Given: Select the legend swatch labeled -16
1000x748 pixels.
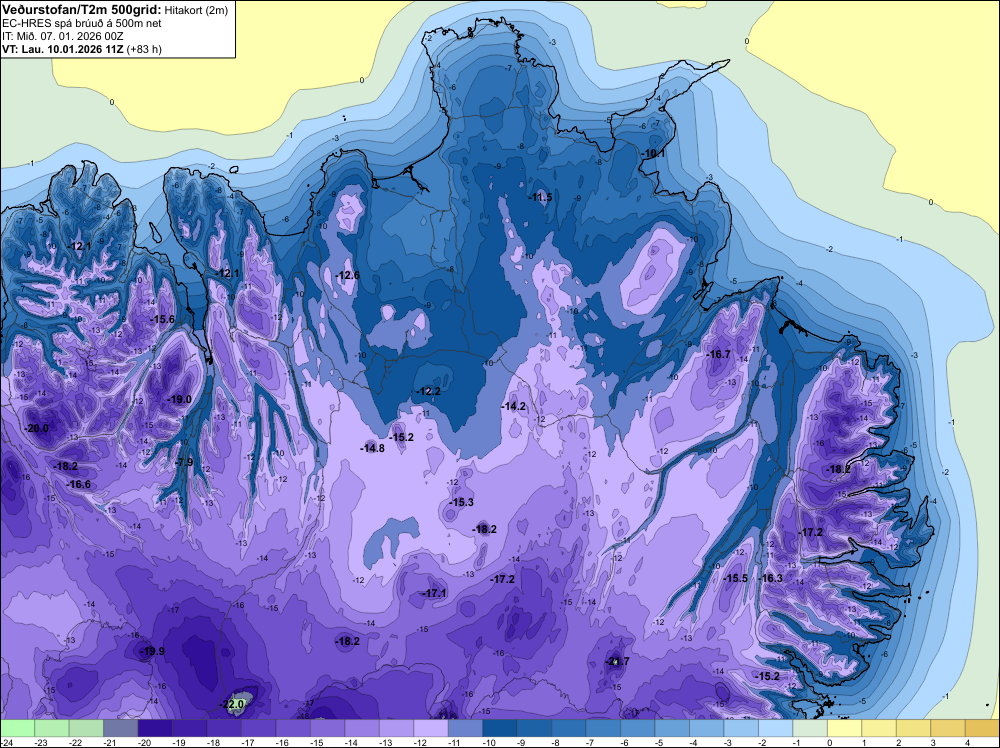Looking at the screenshot, I should 293,728.
